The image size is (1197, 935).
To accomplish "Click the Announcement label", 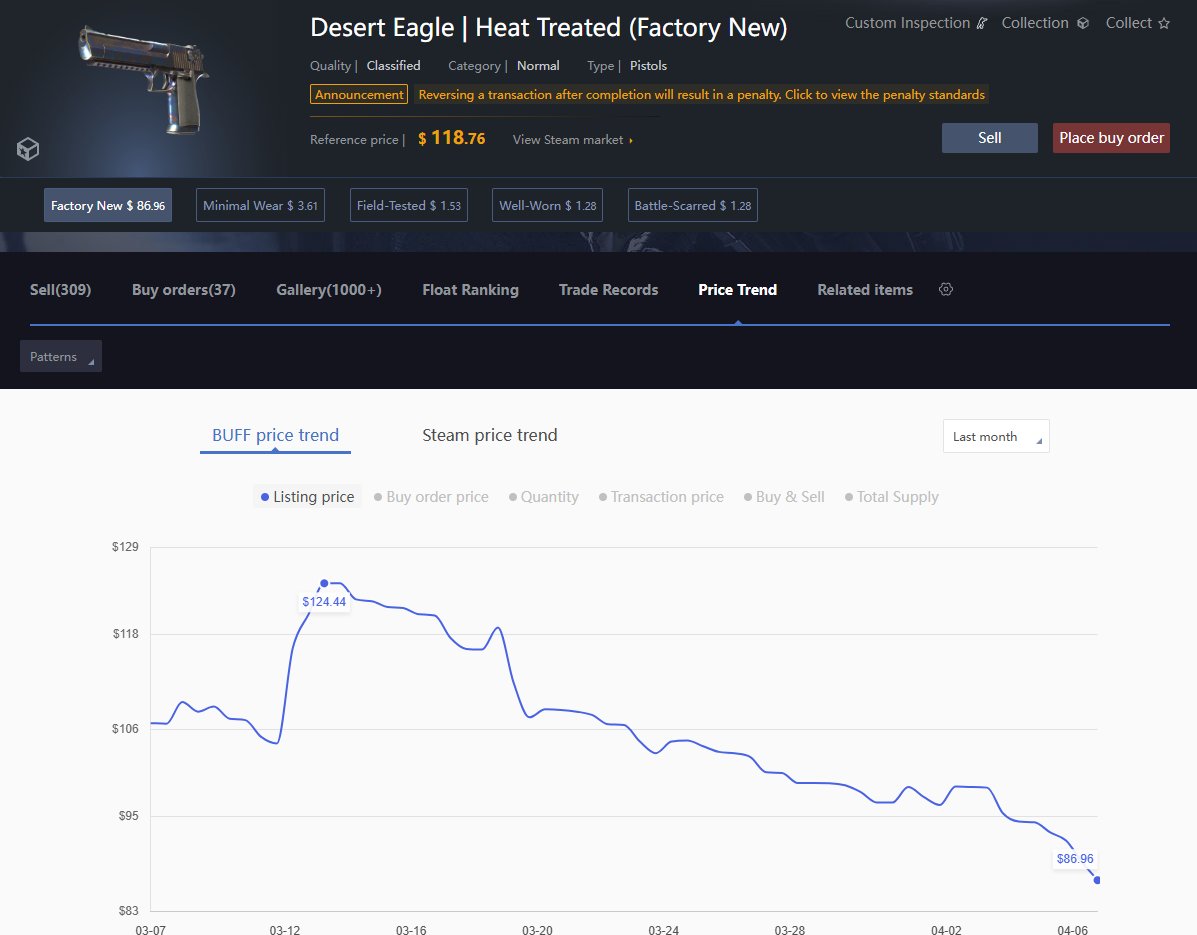I will pos(359,95).
